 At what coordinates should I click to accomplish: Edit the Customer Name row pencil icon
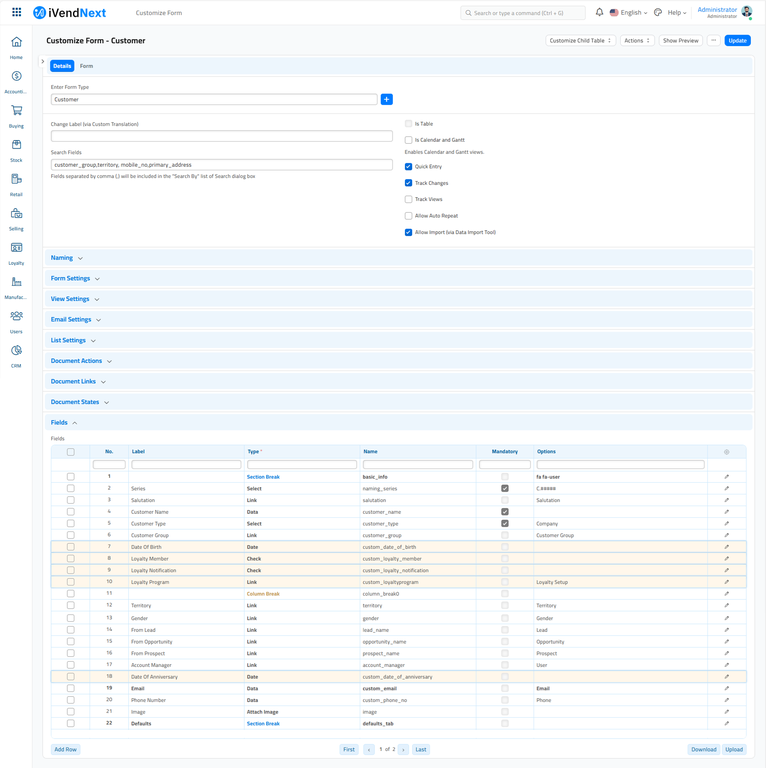(726, 512)
